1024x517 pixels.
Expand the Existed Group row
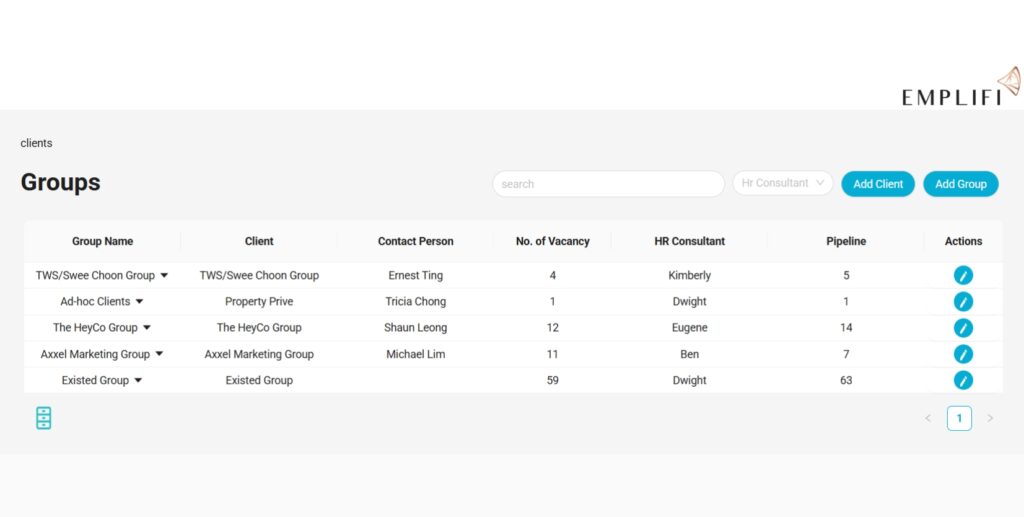(138, 380)
